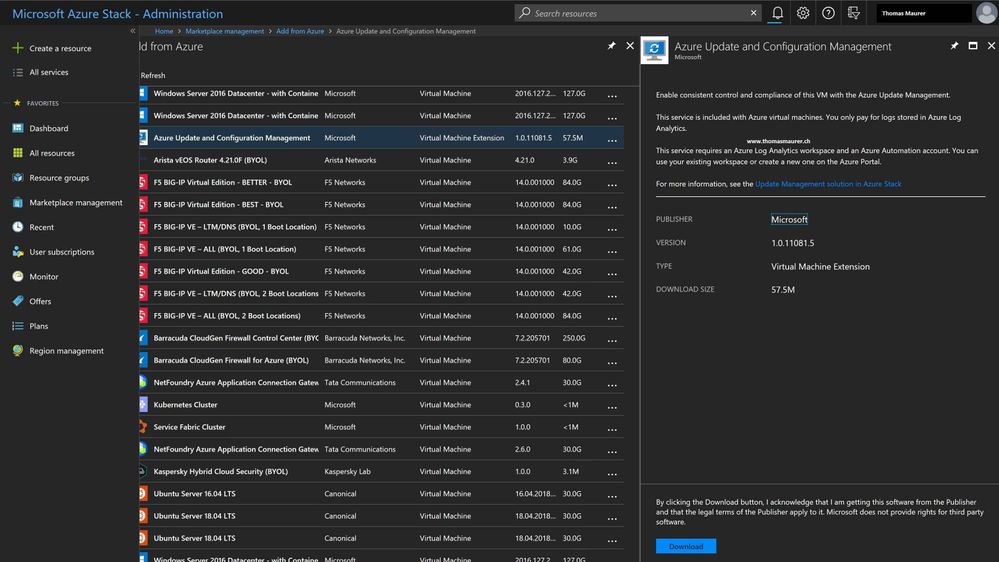999x562 pixels.
Task: Open Update Management solution in Azure Stack link
Action: (828, 184)
